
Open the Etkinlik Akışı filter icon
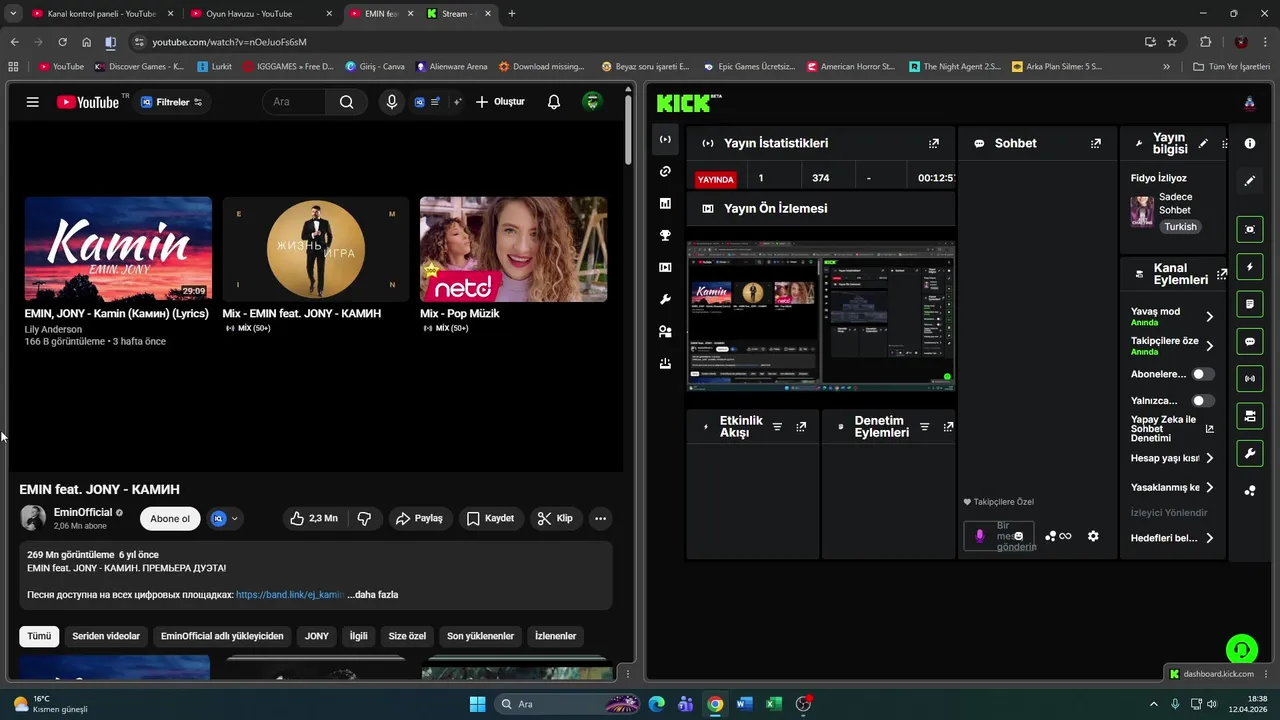click(777, 427)
